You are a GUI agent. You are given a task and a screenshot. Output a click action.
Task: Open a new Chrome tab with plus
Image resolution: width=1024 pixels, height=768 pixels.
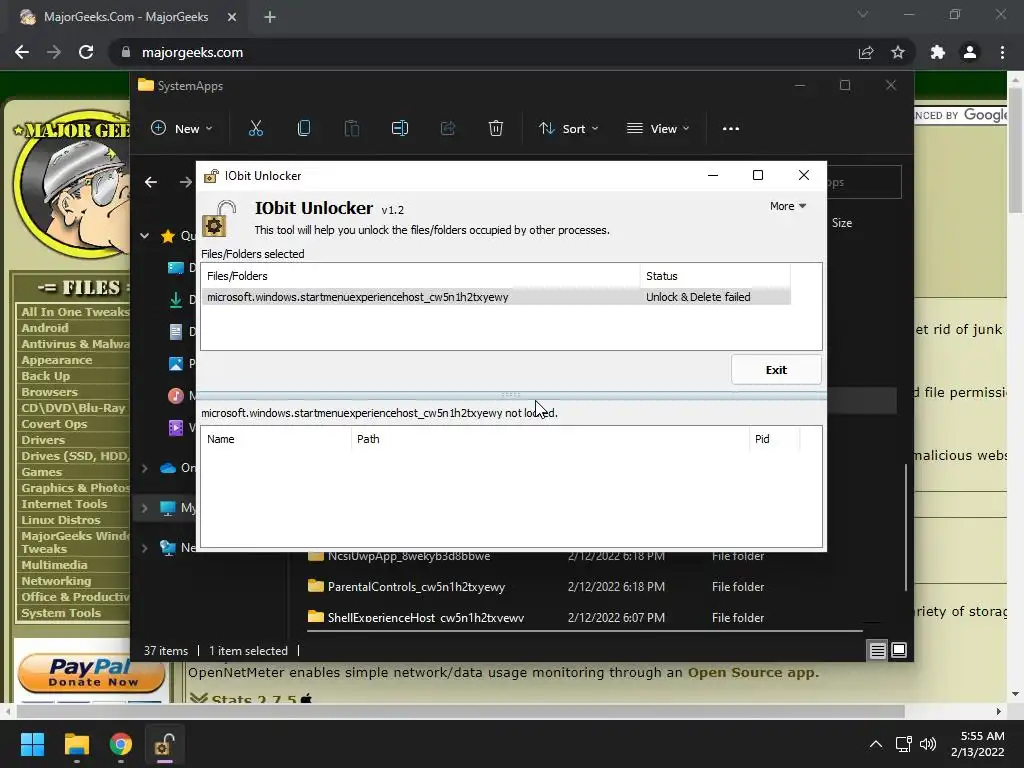[270, 17]
